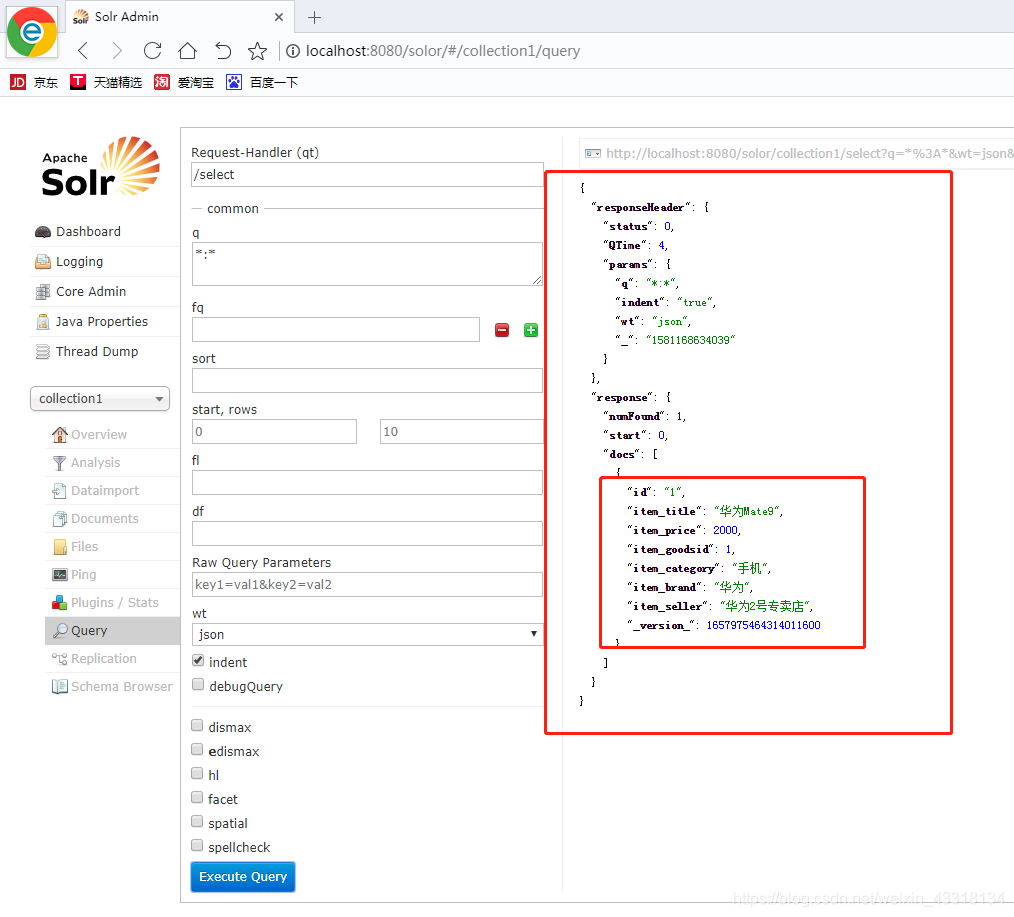Click the Raw Query Parameters field
The height and width of the screenshot is (917, 1014).
point(365,582)
